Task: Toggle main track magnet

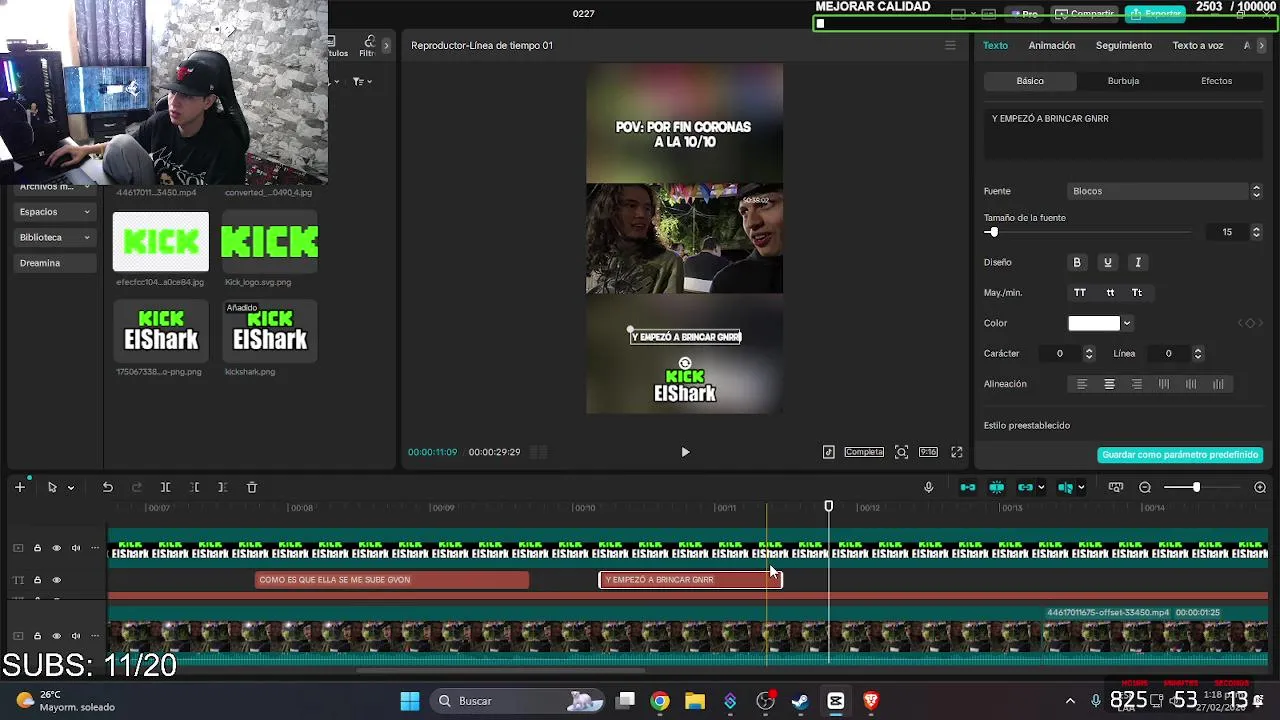Action: [x=967, y=487]
